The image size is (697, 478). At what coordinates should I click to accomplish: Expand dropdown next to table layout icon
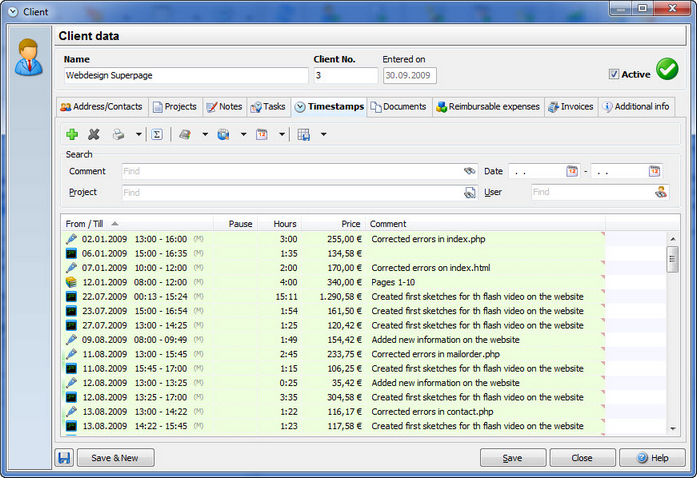point(324,134)
